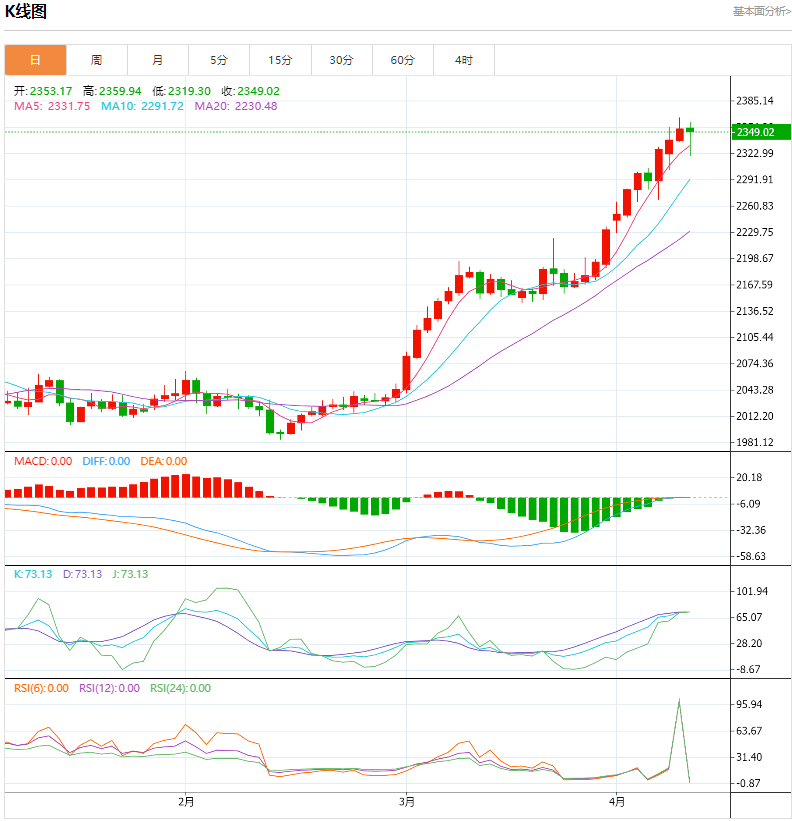
Task: Switch to the 月 monthly tab
Action: [158, 60]
